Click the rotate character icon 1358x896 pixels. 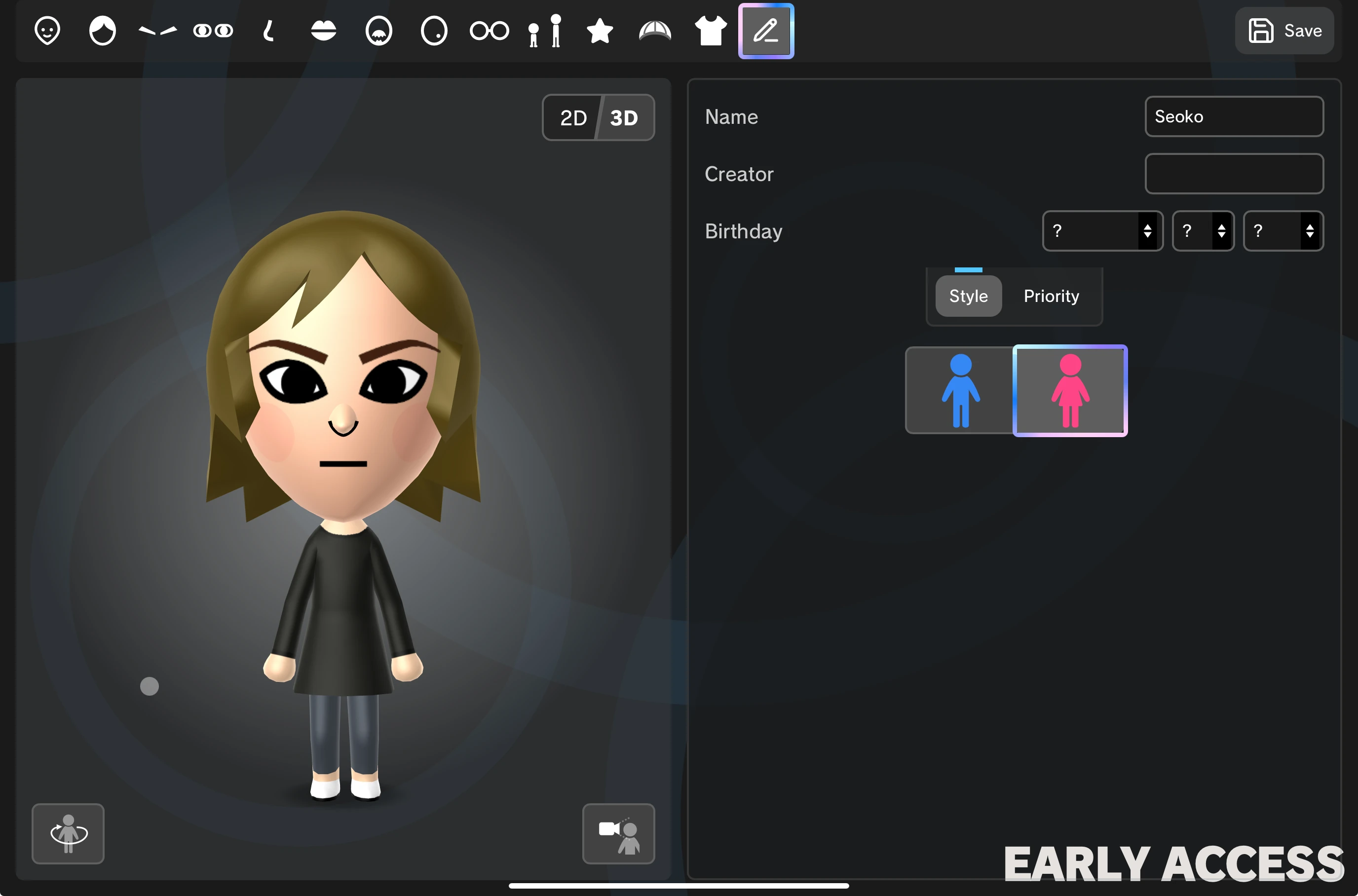pos(68,833)
